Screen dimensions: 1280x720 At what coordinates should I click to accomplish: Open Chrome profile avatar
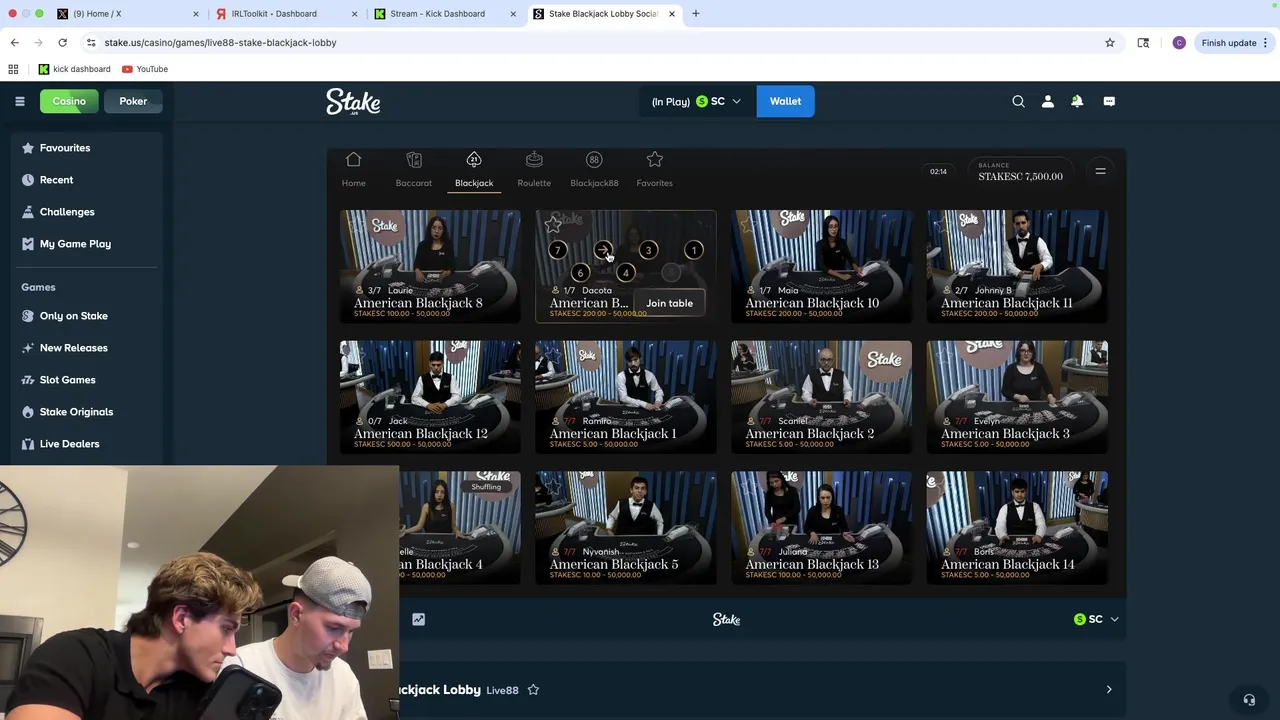[1179, 43]
